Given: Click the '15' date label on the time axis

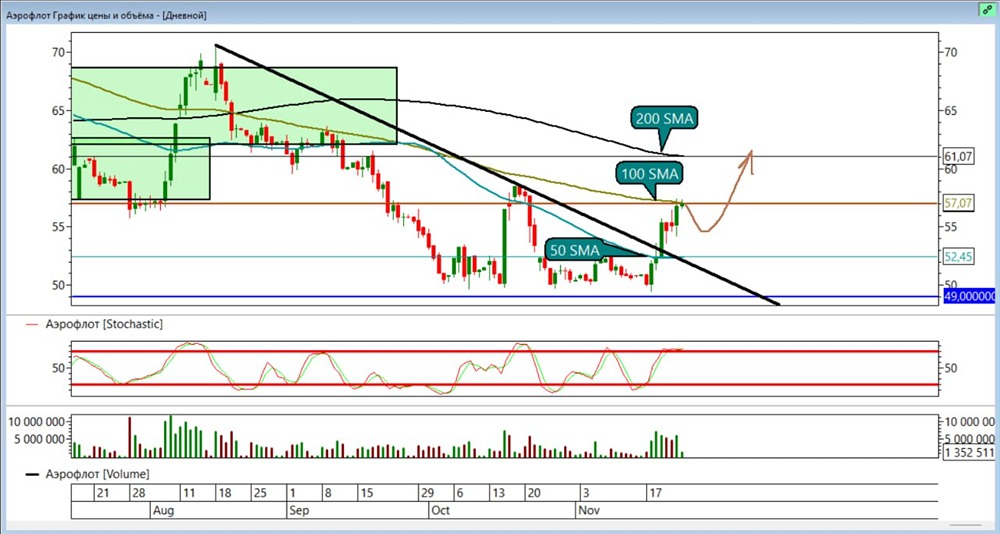Looking at the screenshot, I should 365,493.
